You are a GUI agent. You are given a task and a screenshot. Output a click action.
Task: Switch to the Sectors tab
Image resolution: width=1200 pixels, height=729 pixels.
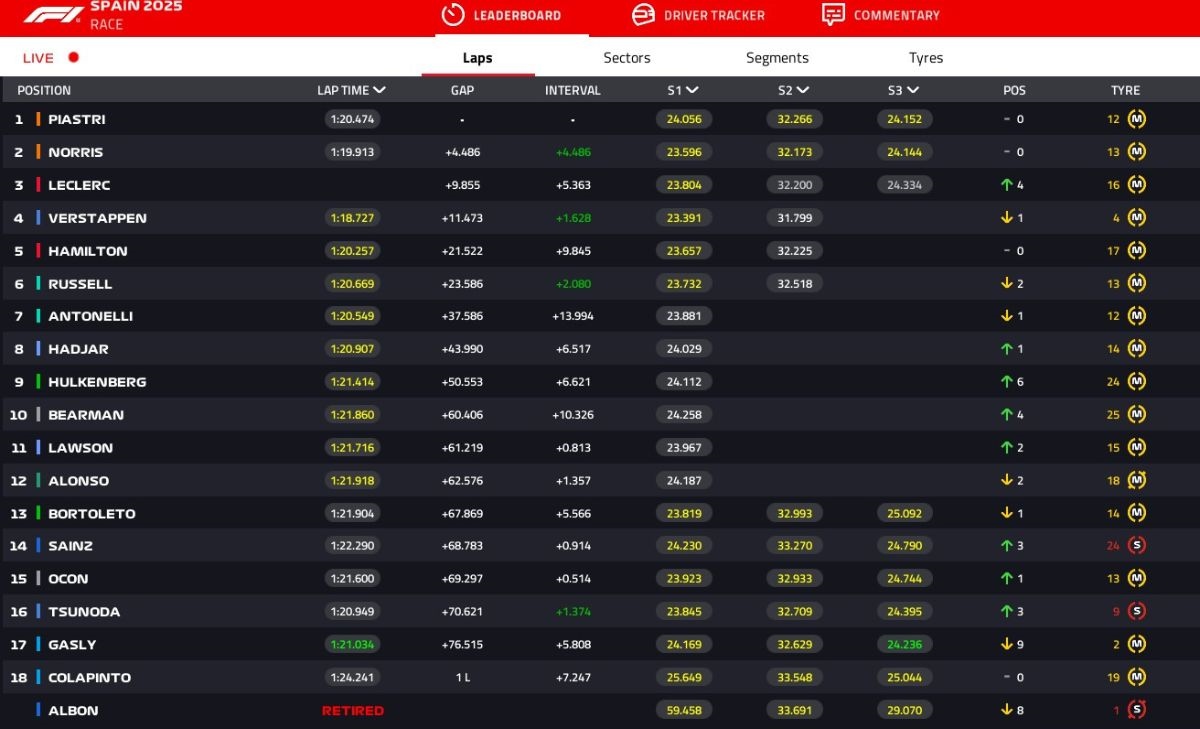(627, 58)
